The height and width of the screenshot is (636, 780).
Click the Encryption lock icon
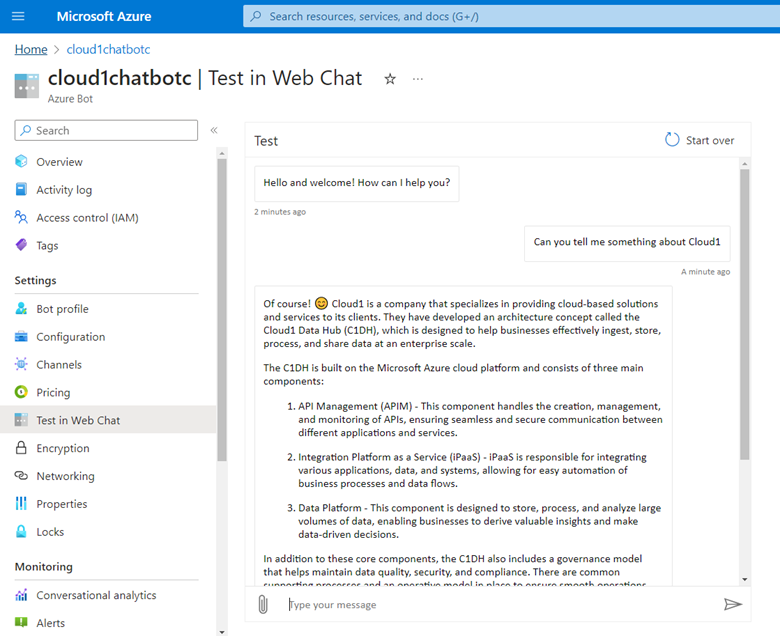tap(21, 448)
